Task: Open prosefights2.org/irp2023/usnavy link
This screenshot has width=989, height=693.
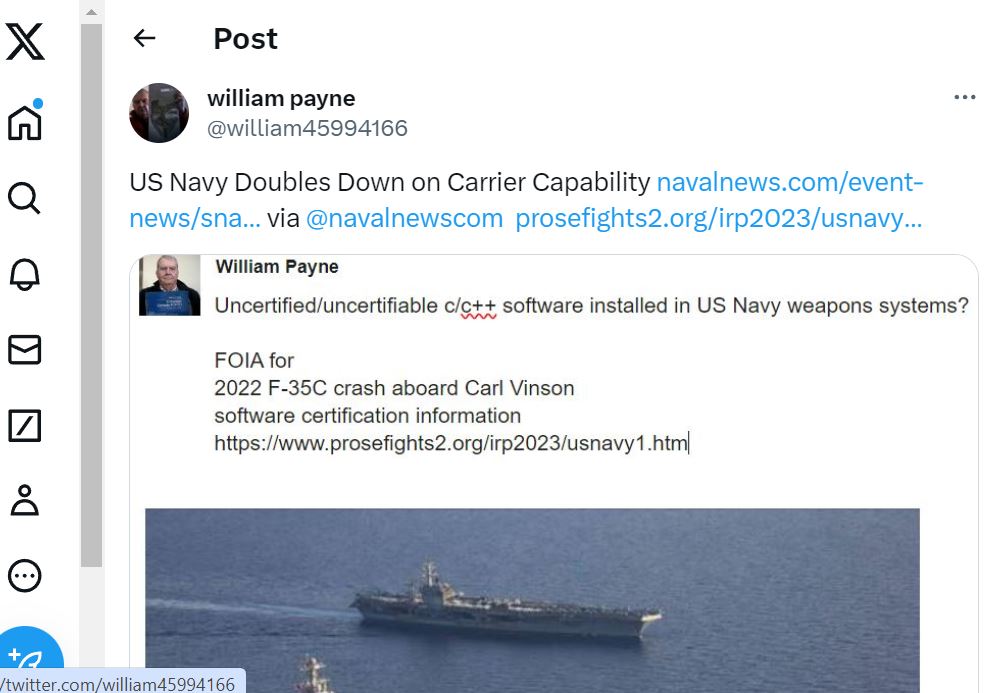Action: [718, 218]
